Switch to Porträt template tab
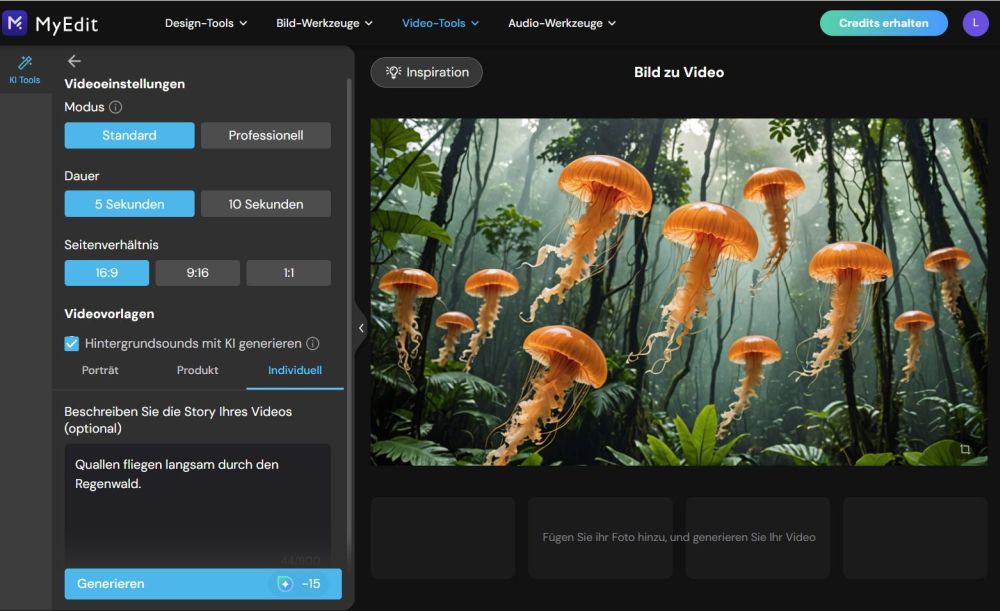The image size is (1000, 611). [100, 371]
